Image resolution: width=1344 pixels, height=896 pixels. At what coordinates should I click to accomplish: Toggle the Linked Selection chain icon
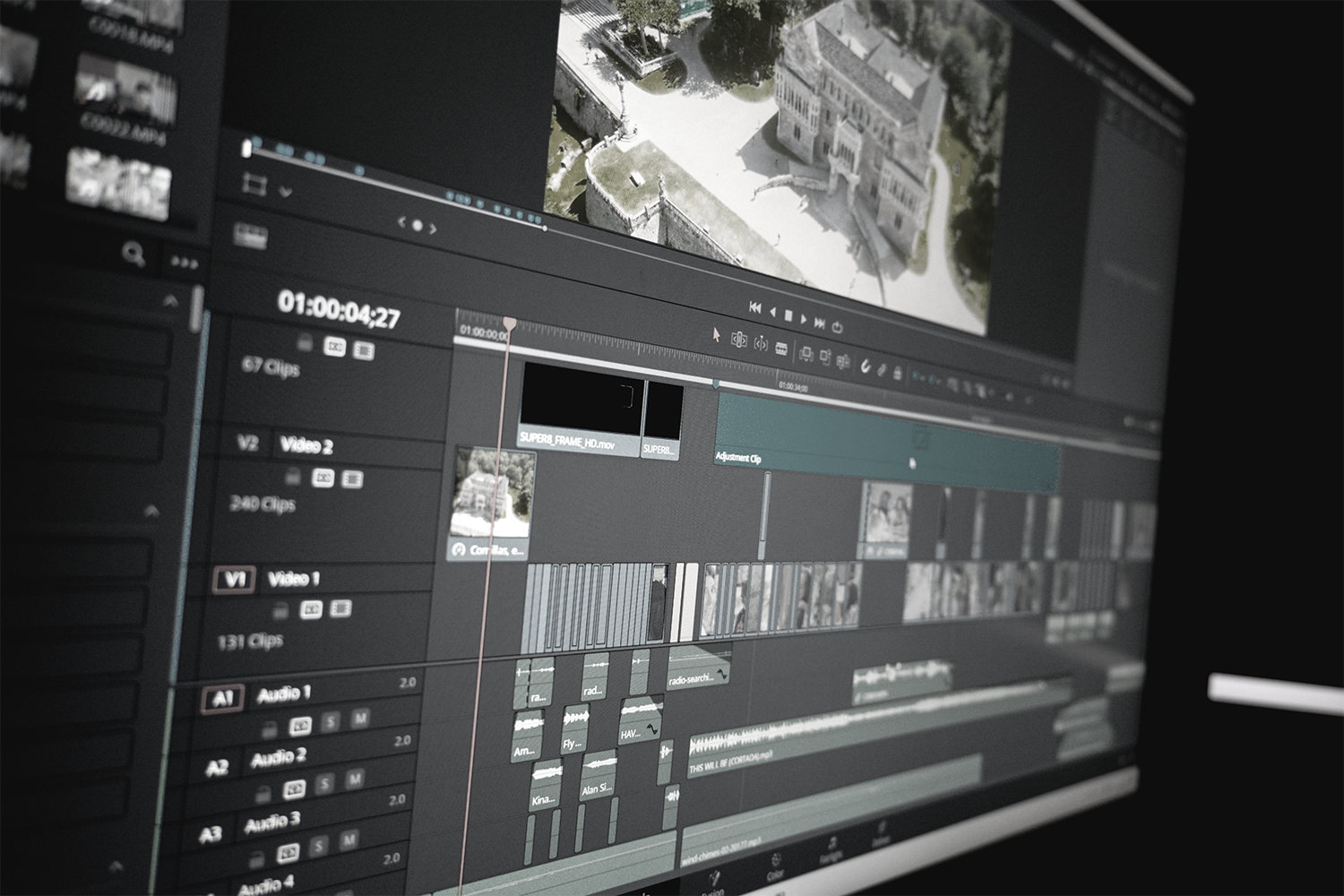click(882, 369)
